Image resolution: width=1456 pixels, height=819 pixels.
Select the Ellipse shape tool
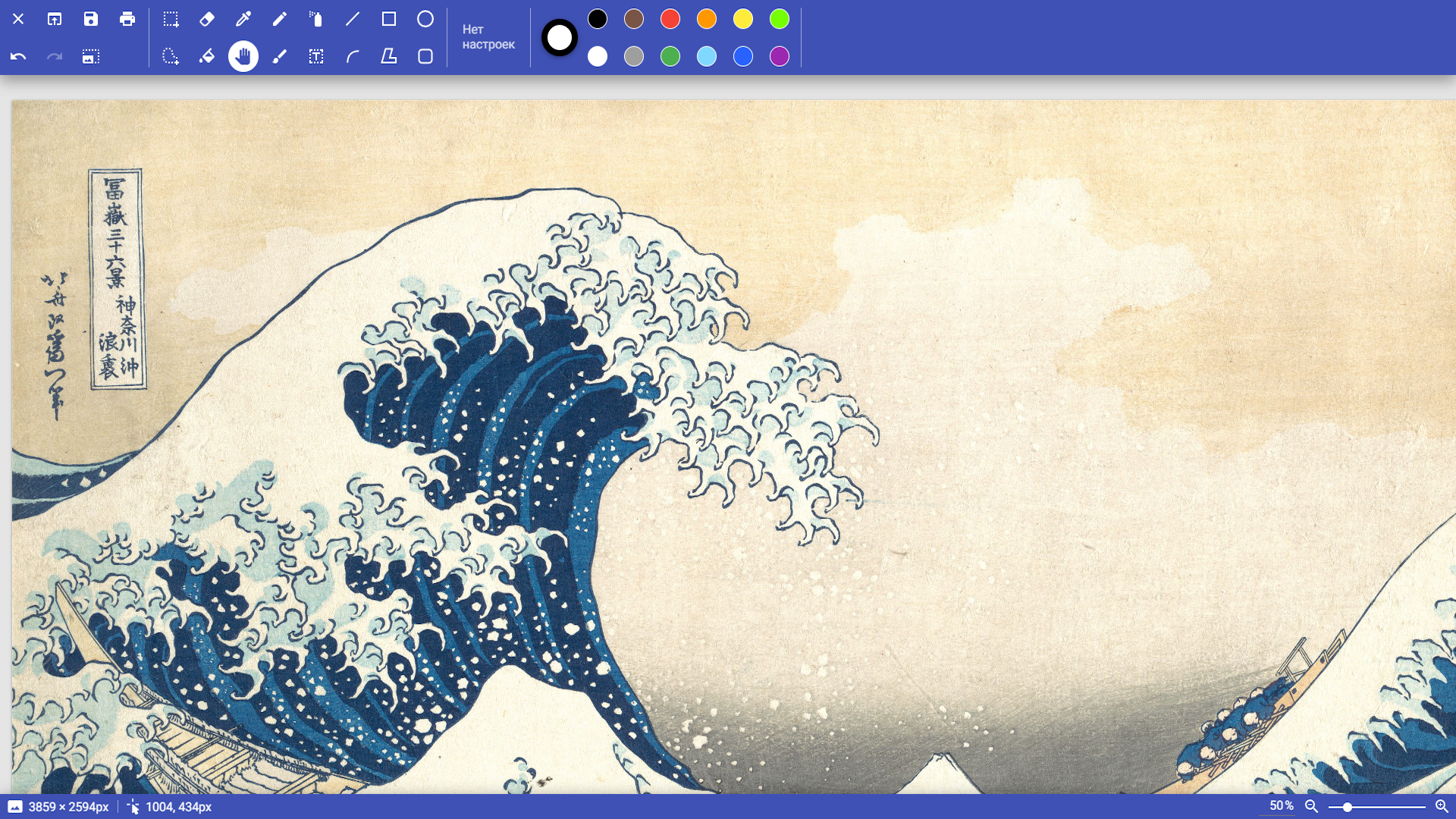[425, 19]
